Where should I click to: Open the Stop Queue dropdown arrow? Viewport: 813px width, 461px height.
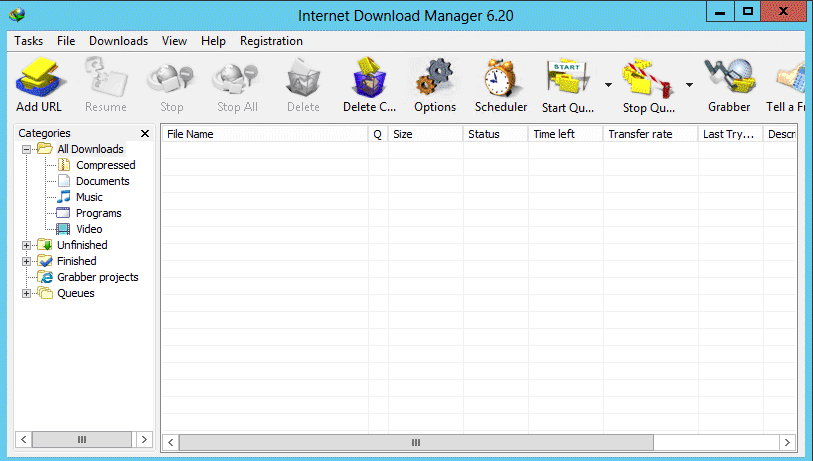point(689,85)
